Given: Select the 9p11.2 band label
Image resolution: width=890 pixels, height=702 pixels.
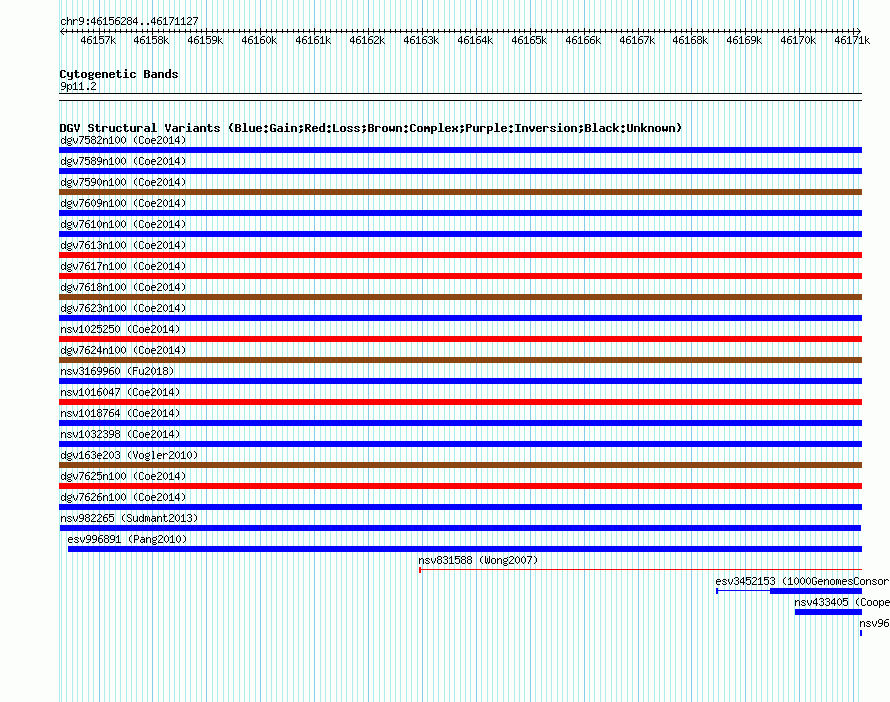Looking at the screenshot, I should (78, 86).
